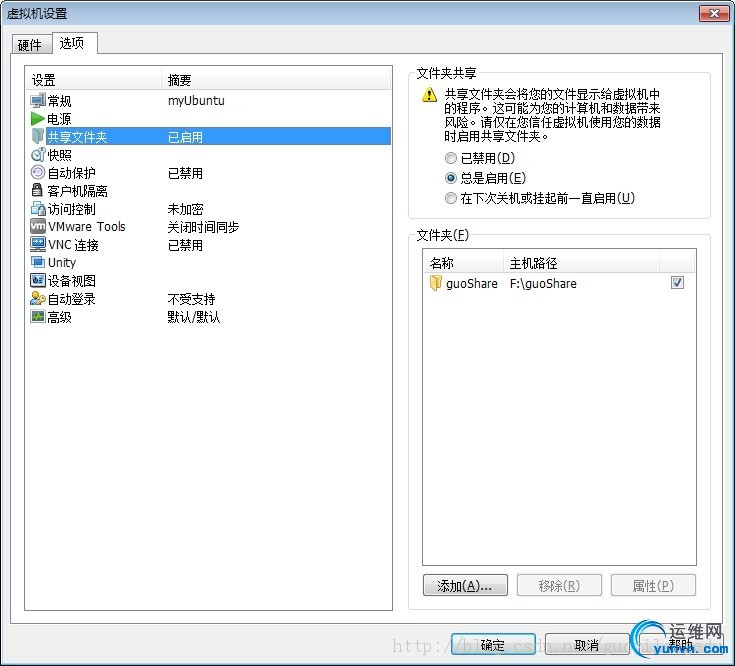Click the 不受支持 summary value

191,299
